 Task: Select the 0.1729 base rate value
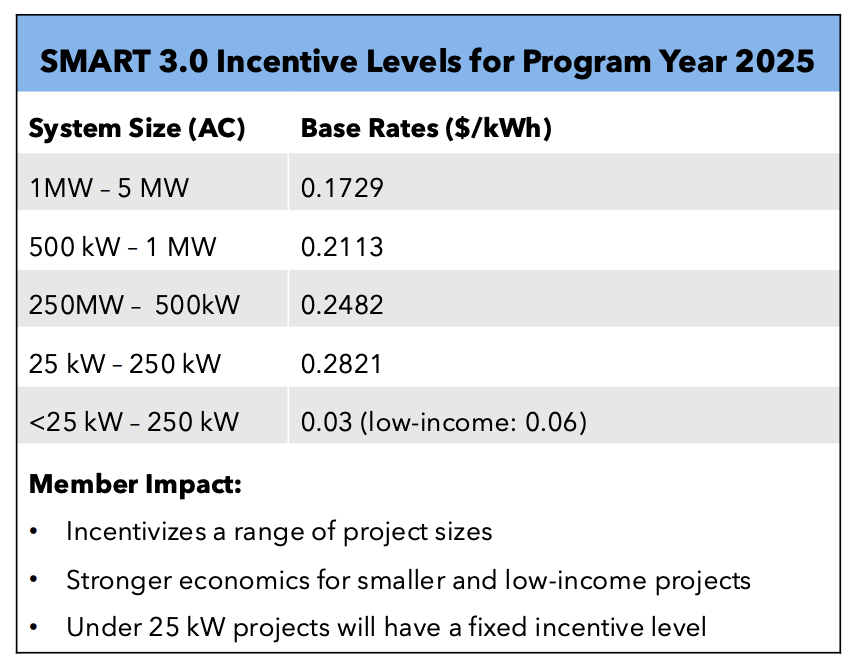point(342,187)
